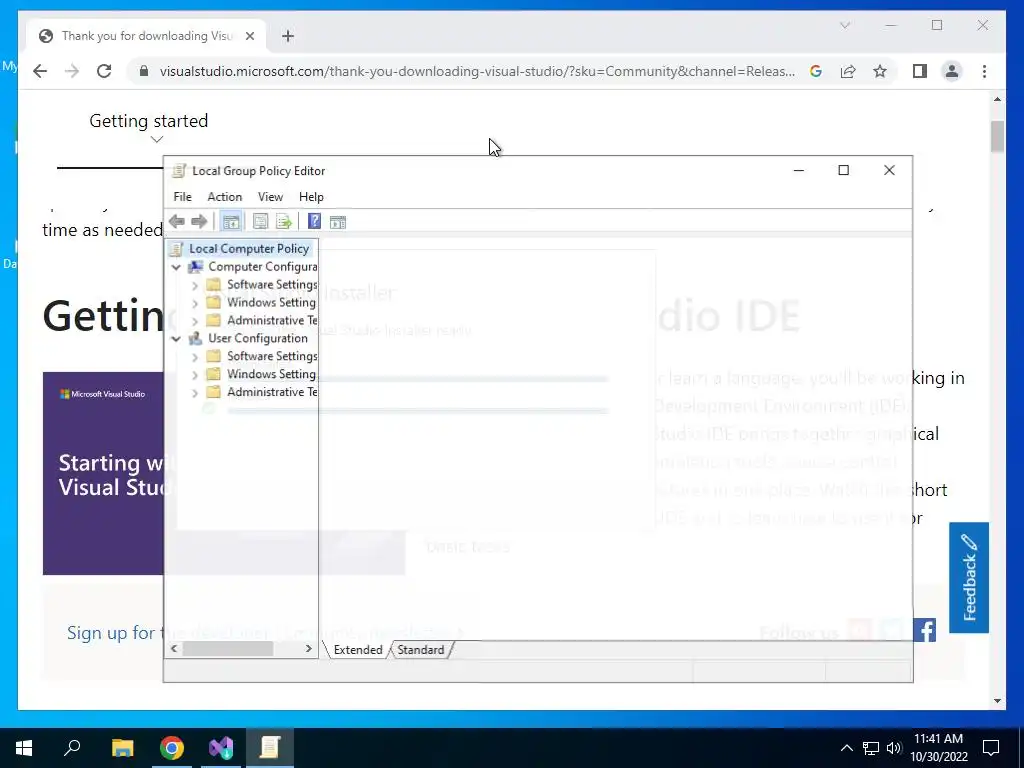
Task: Open the Help menu in Group Policy Editor
Action: click(x=311, y=197)
